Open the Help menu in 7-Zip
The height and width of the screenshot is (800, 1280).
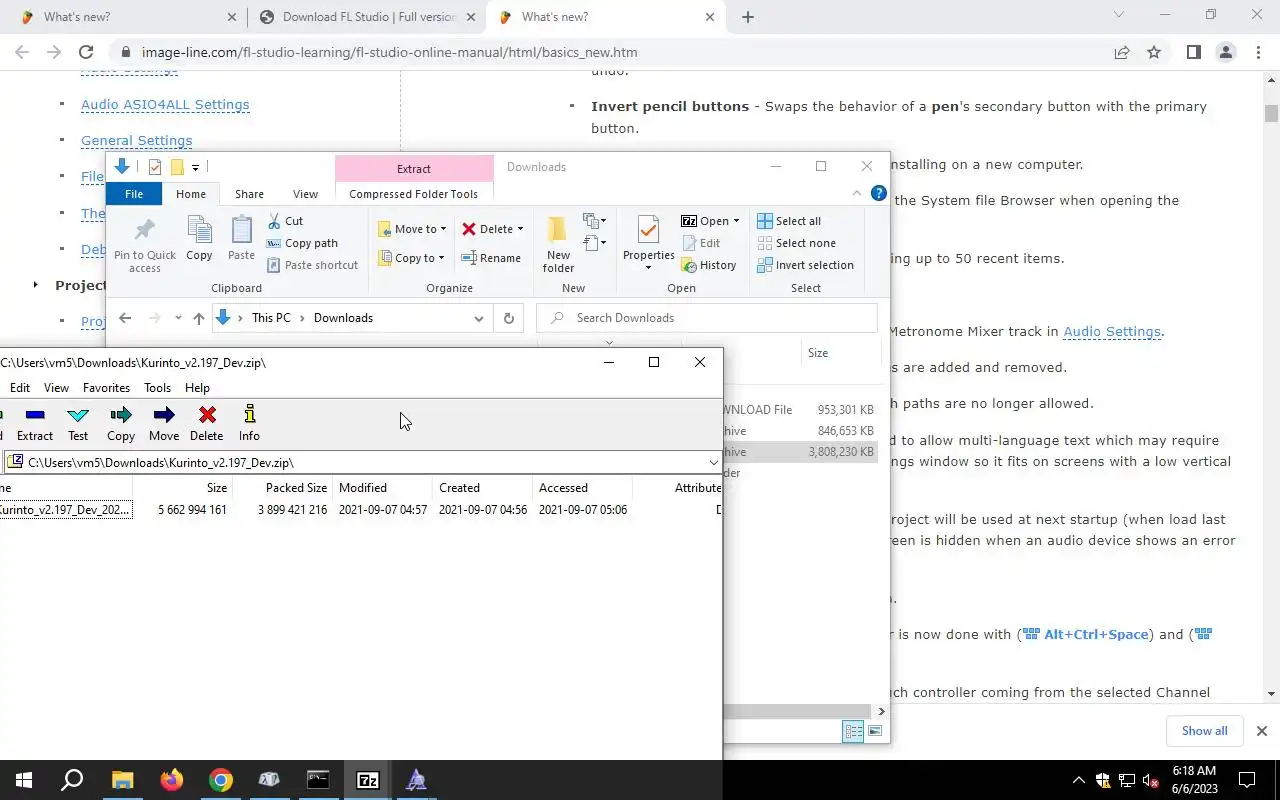pyautogui.click(x=197, y=388)
